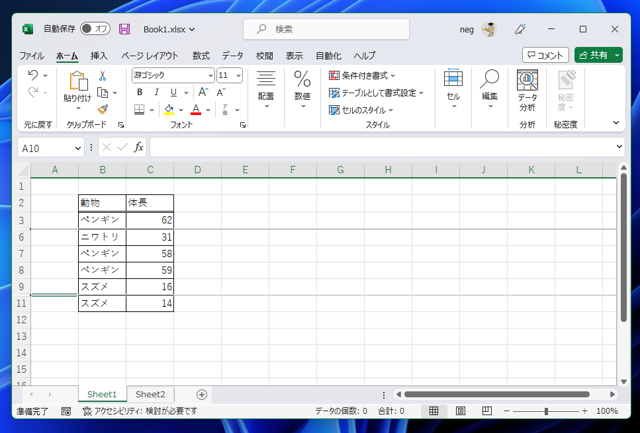Toggle Italic formatting

pyautogui.click(x=156, y=92)
